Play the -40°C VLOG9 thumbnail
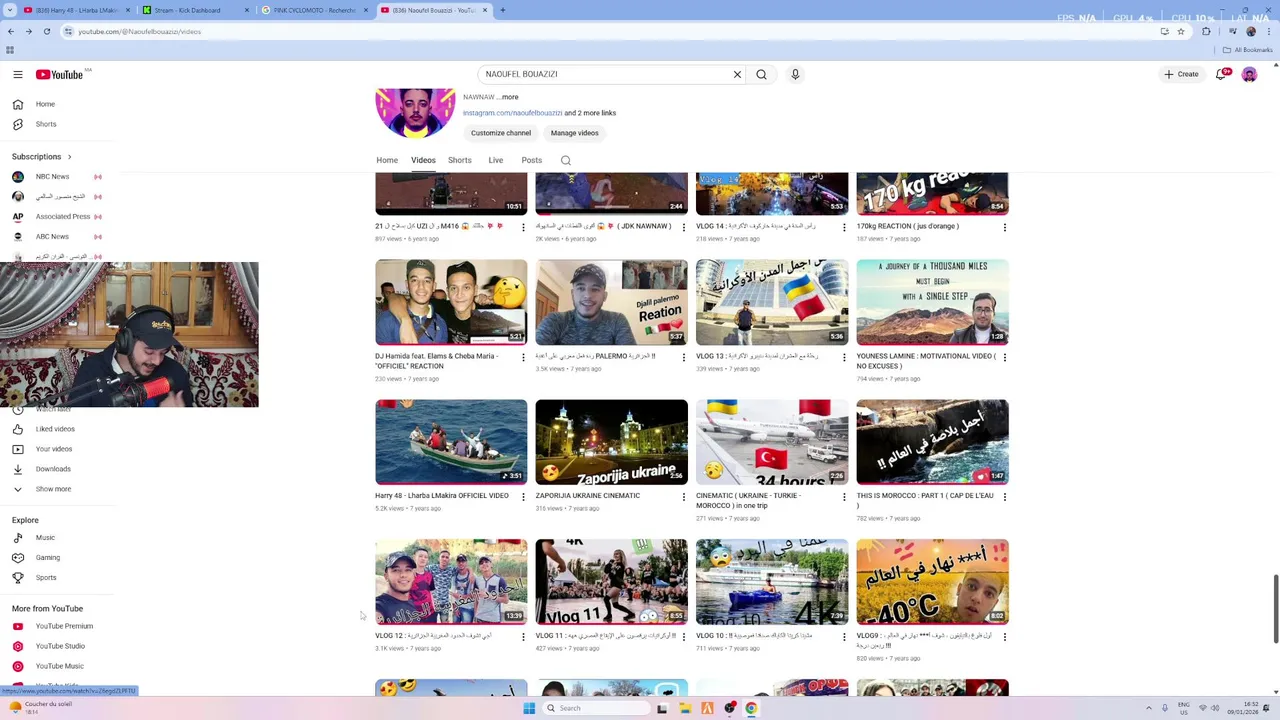Screen dimensions: 1280x720 (932, 582)
